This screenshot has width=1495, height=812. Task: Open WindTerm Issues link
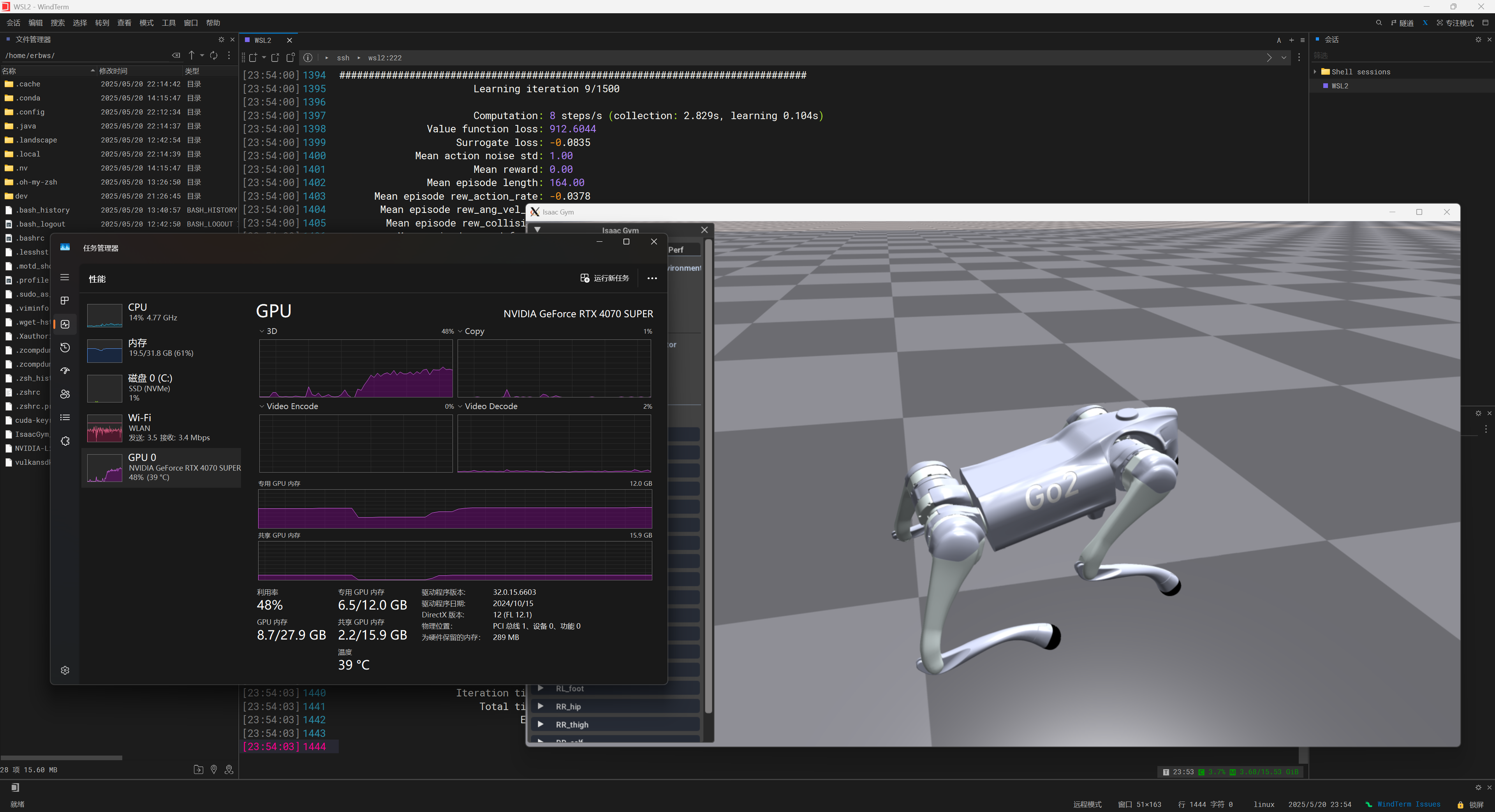coord(1409,805)
